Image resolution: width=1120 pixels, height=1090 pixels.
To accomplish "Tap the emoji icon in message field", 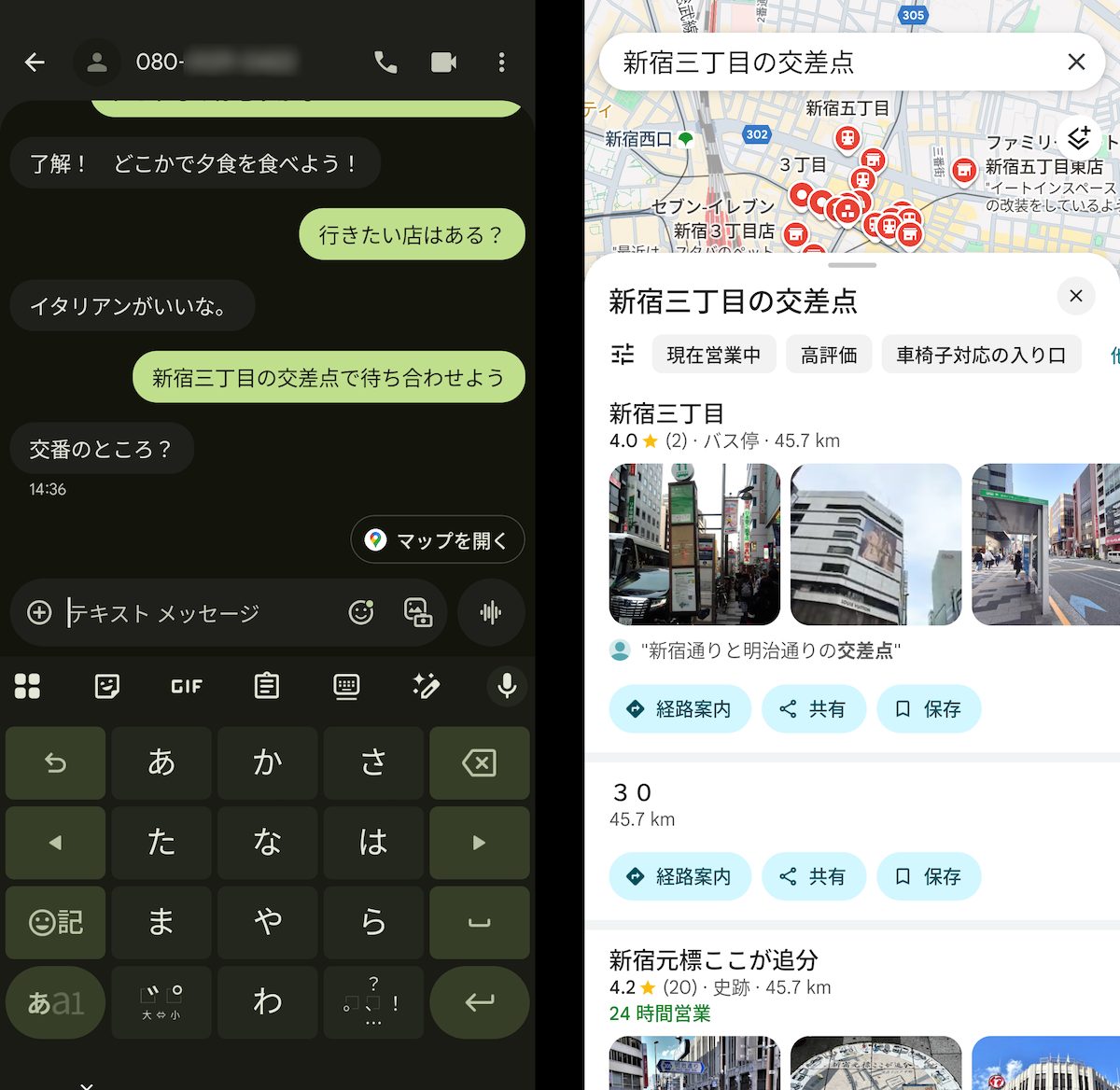I will coord(360,612).
